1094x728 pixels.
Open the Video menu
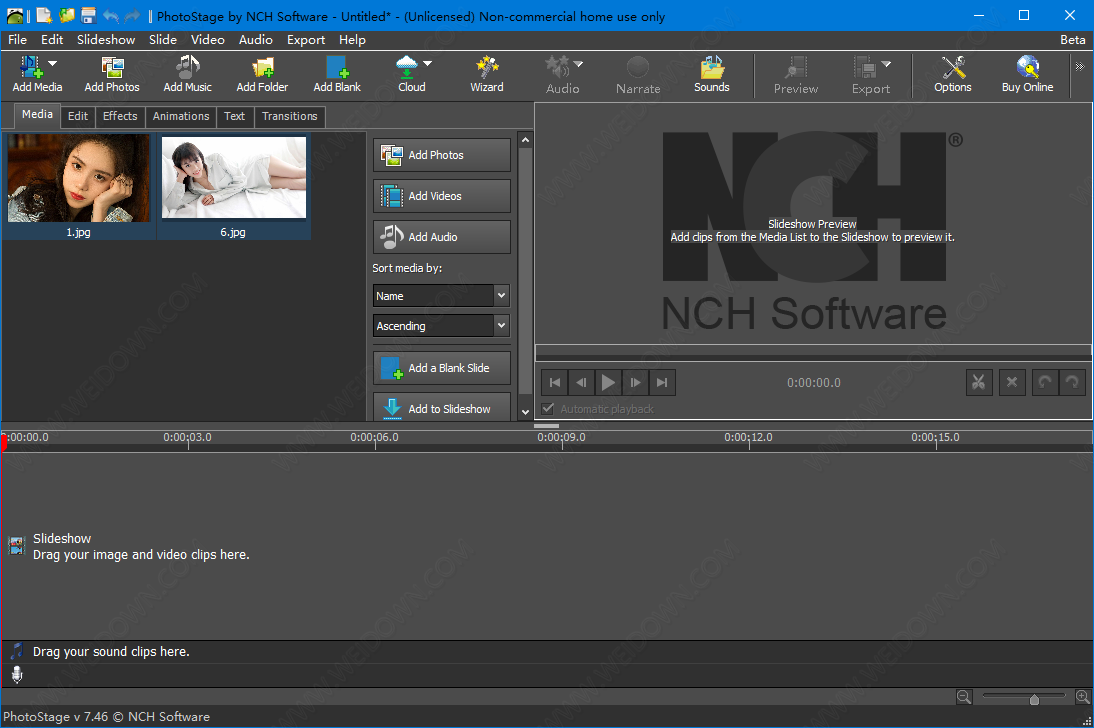208,40
